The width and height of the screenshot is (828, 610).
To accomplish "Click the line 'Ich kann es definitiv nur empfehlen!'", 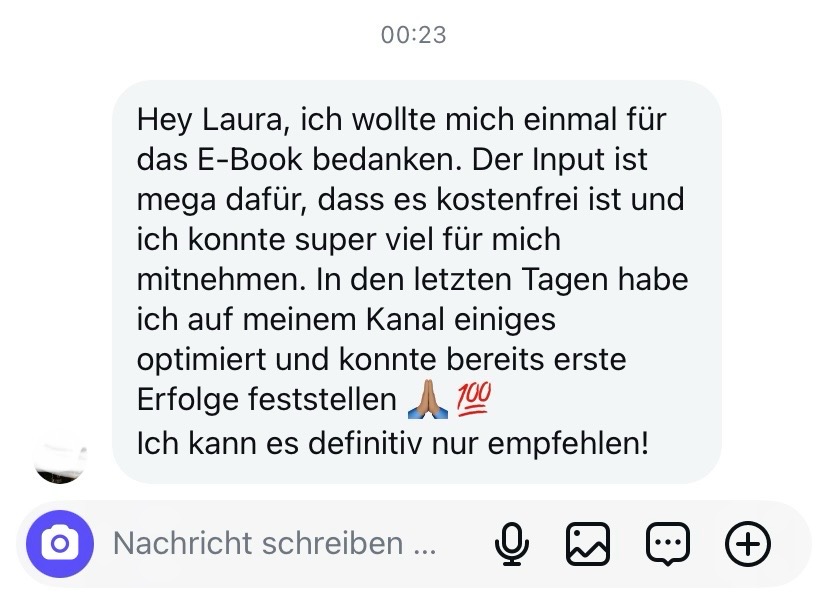I will (392, 443).
